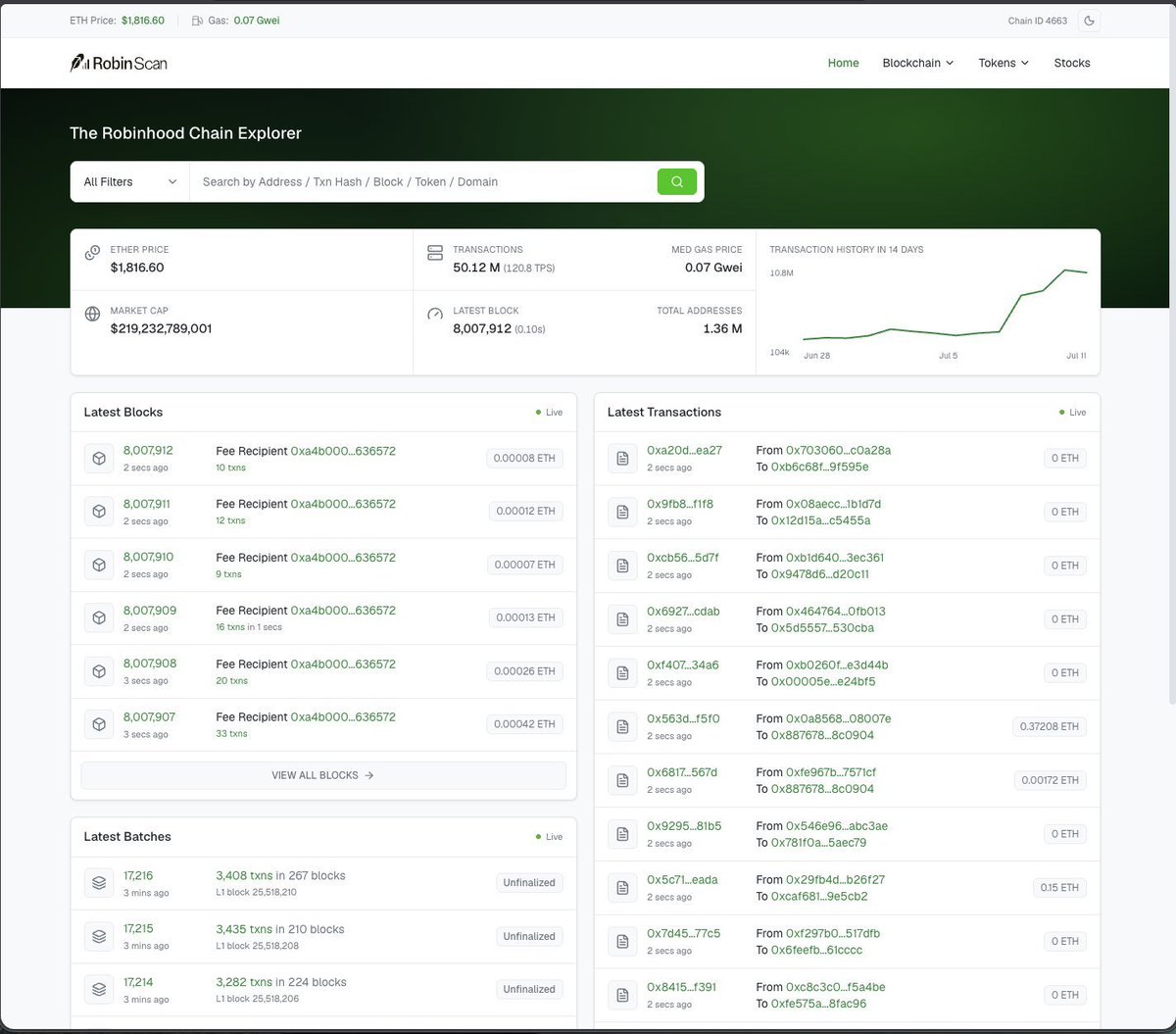Click document icon for transaction 0x6927...cdab
Image resolution: width=1176 pixels, height=1034 pixels.
[622, 619]
